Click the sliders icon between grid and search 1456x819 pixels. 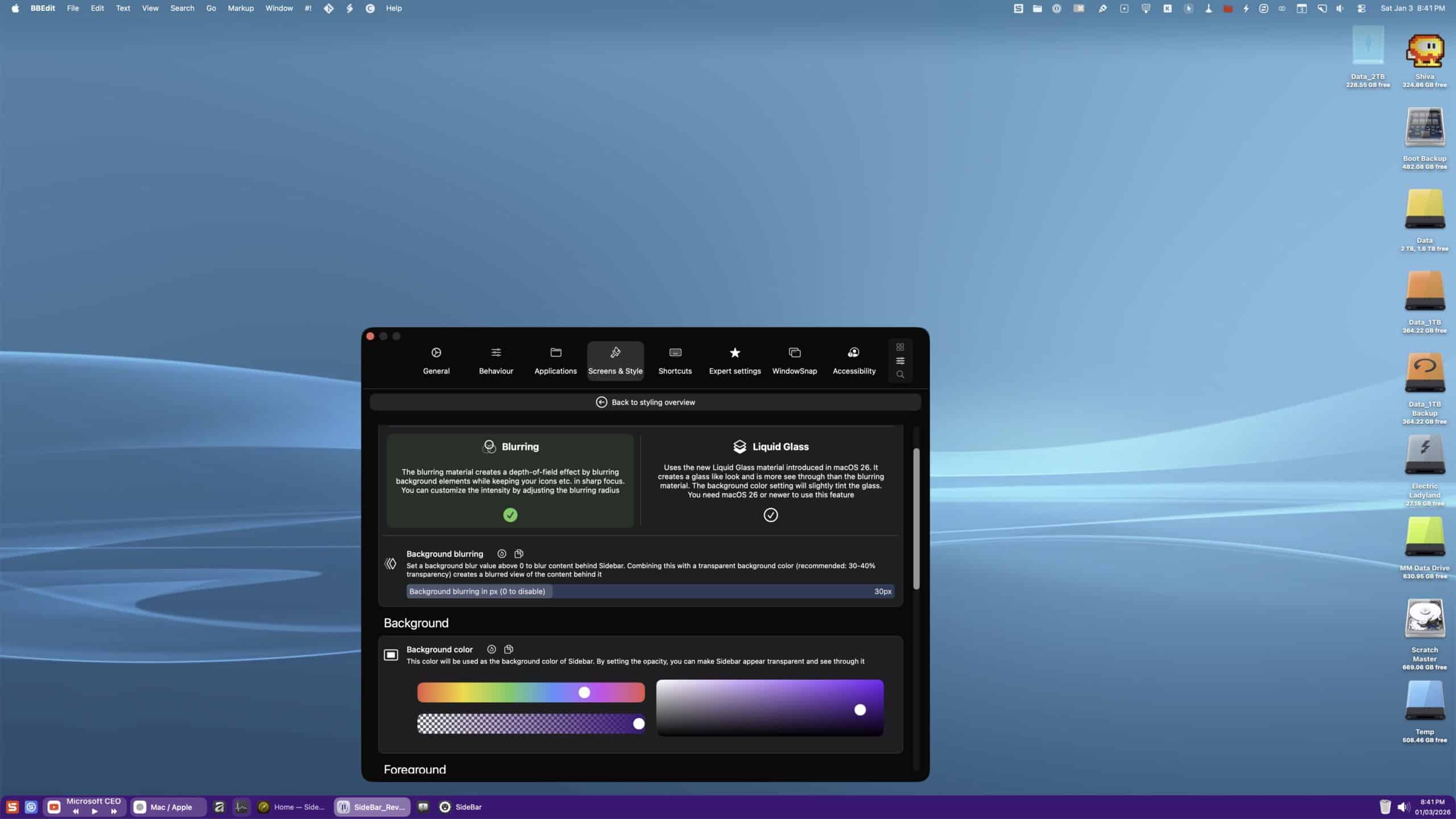(900, 361)
